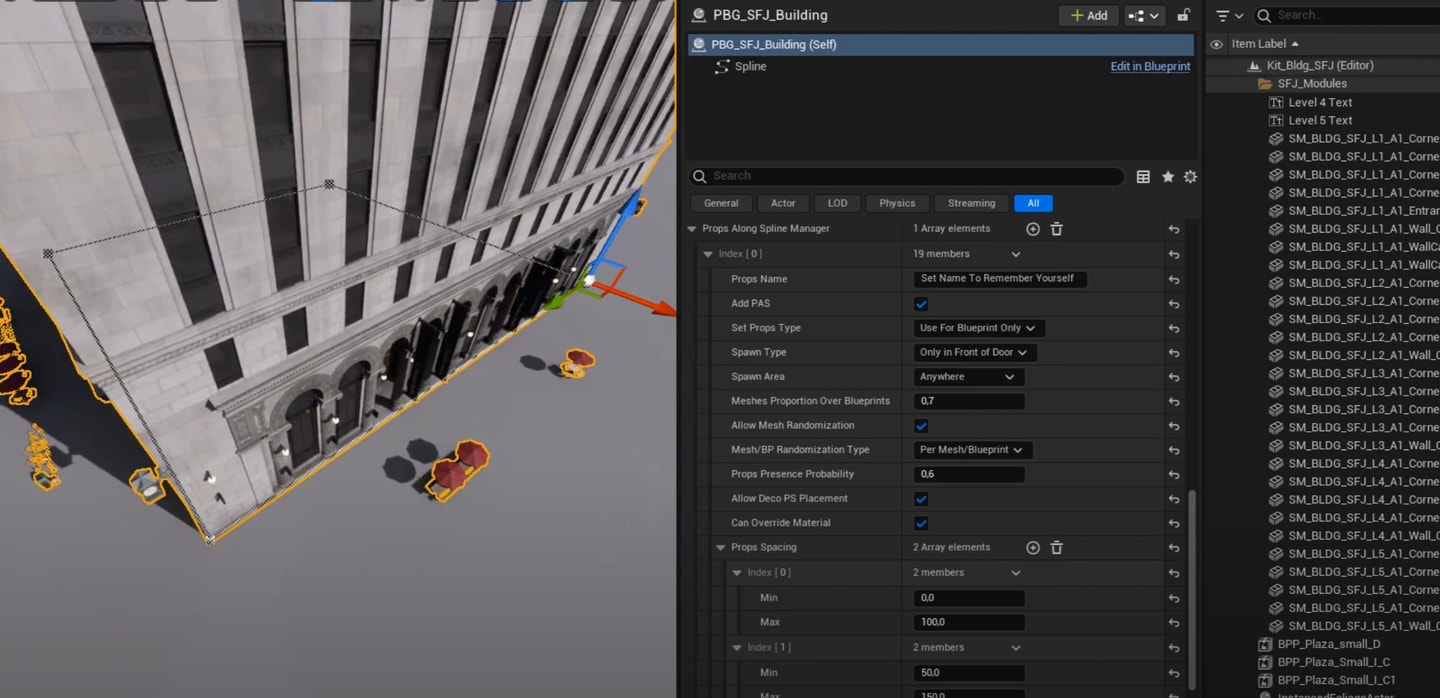
Task: Click the Details panel search field
Action: [906, 177]
